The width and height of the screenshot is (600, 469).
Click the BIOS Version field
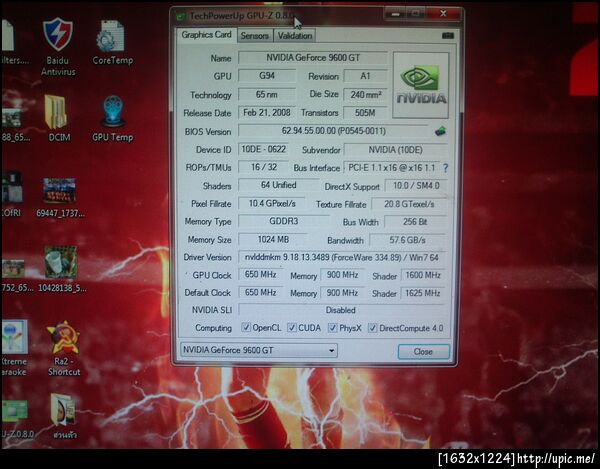click(333, 131)
